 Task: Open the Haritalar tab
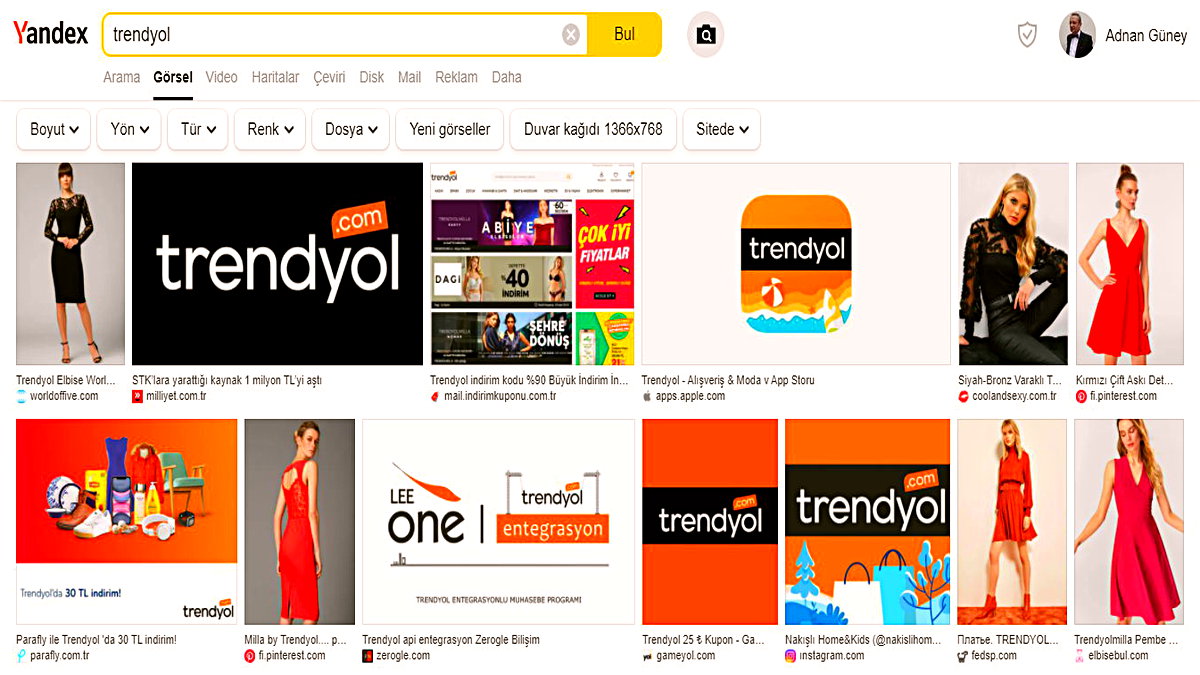pos(275,77)
